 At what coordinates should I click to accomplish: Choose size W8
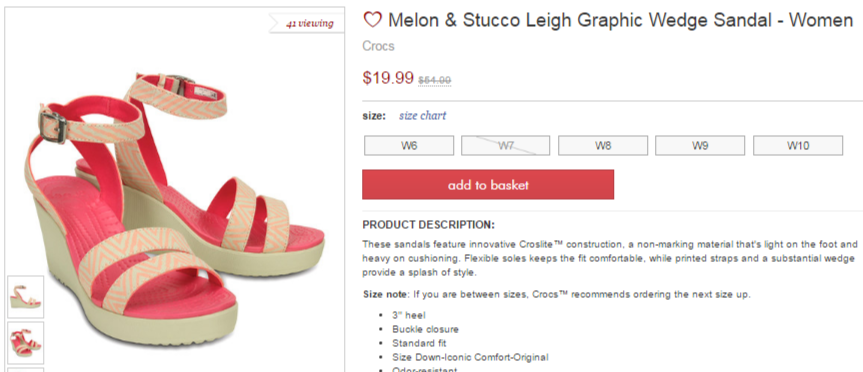tap(603, 146)
